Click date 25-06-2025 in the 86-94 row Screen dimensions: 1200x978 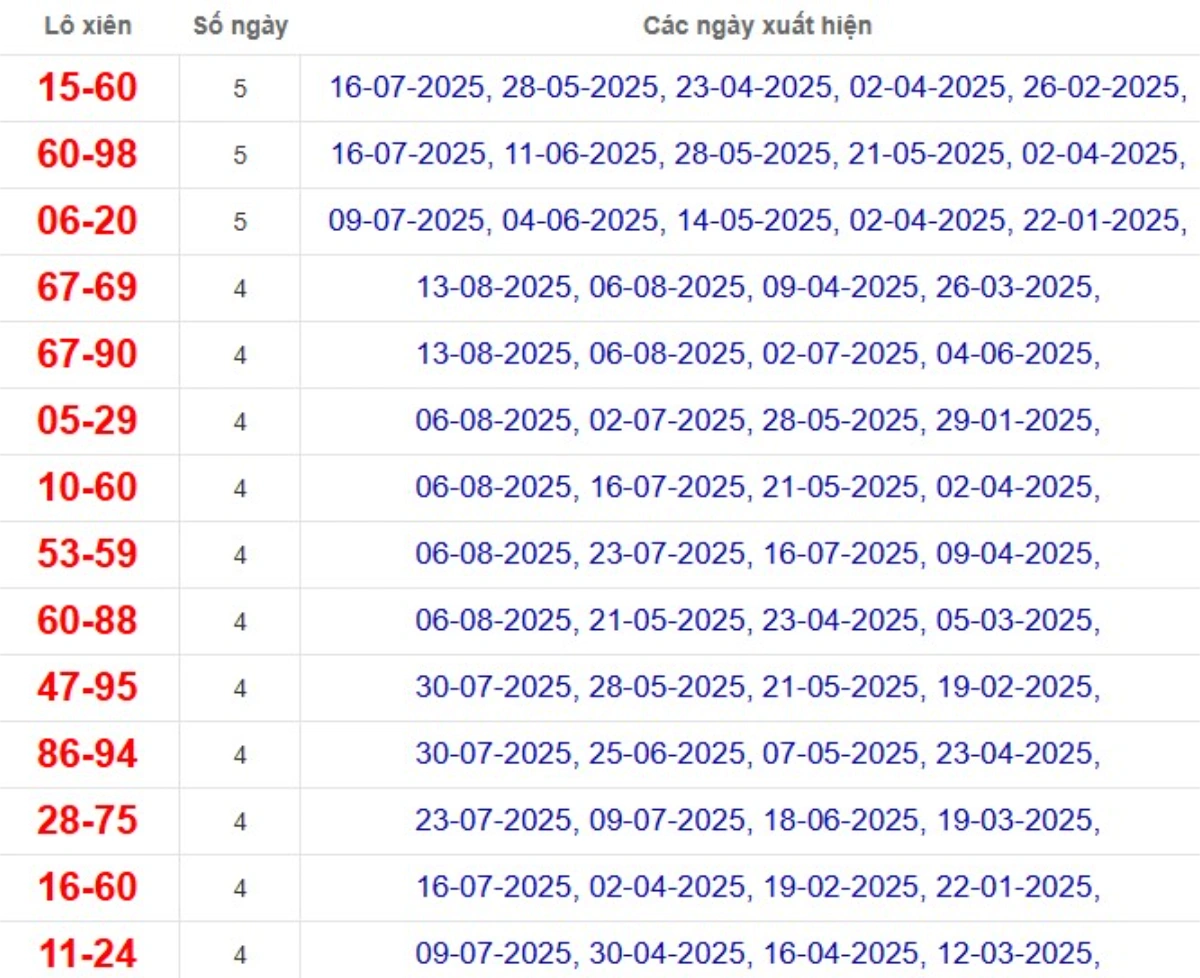tap(666, 754)
